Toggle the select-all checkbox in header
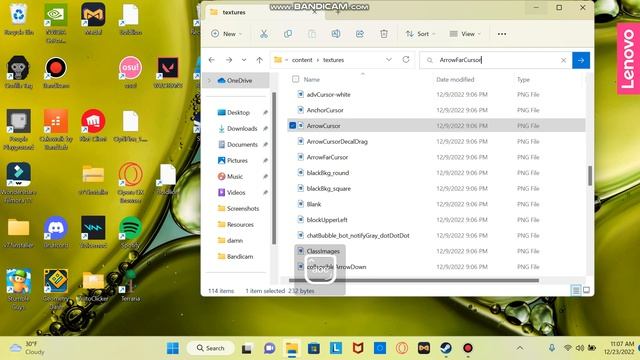Image resolution: width=640 pixels, height=360 pixels. (x=296, y=79)
